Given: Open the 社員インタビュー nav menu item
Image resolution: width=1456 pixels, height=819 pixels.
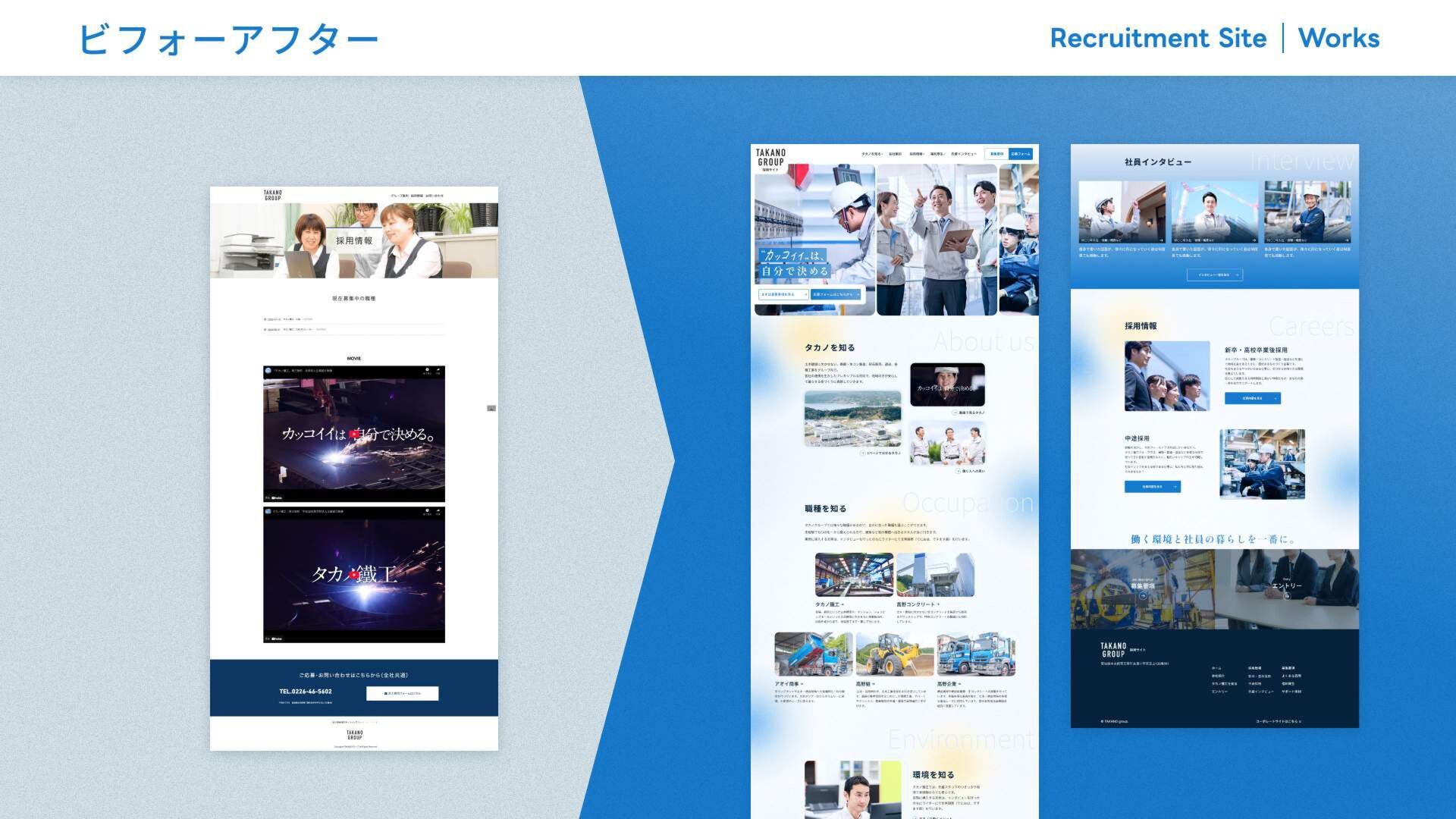Looking at the screenshot, I should click(964, 154).
